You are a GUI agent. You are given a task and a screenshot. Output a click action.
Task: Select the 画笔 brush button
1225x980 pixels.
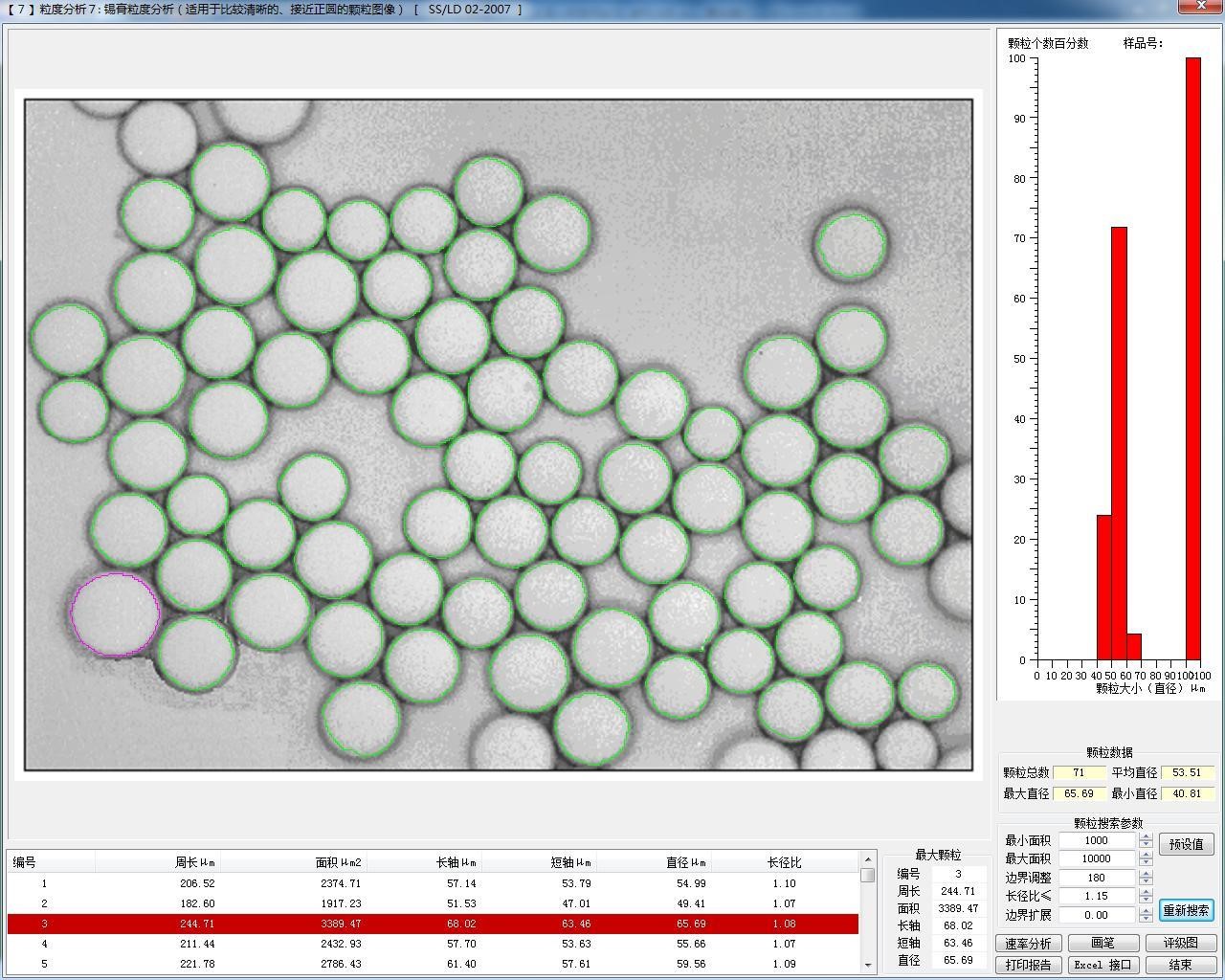click(x=1102, y=943)
